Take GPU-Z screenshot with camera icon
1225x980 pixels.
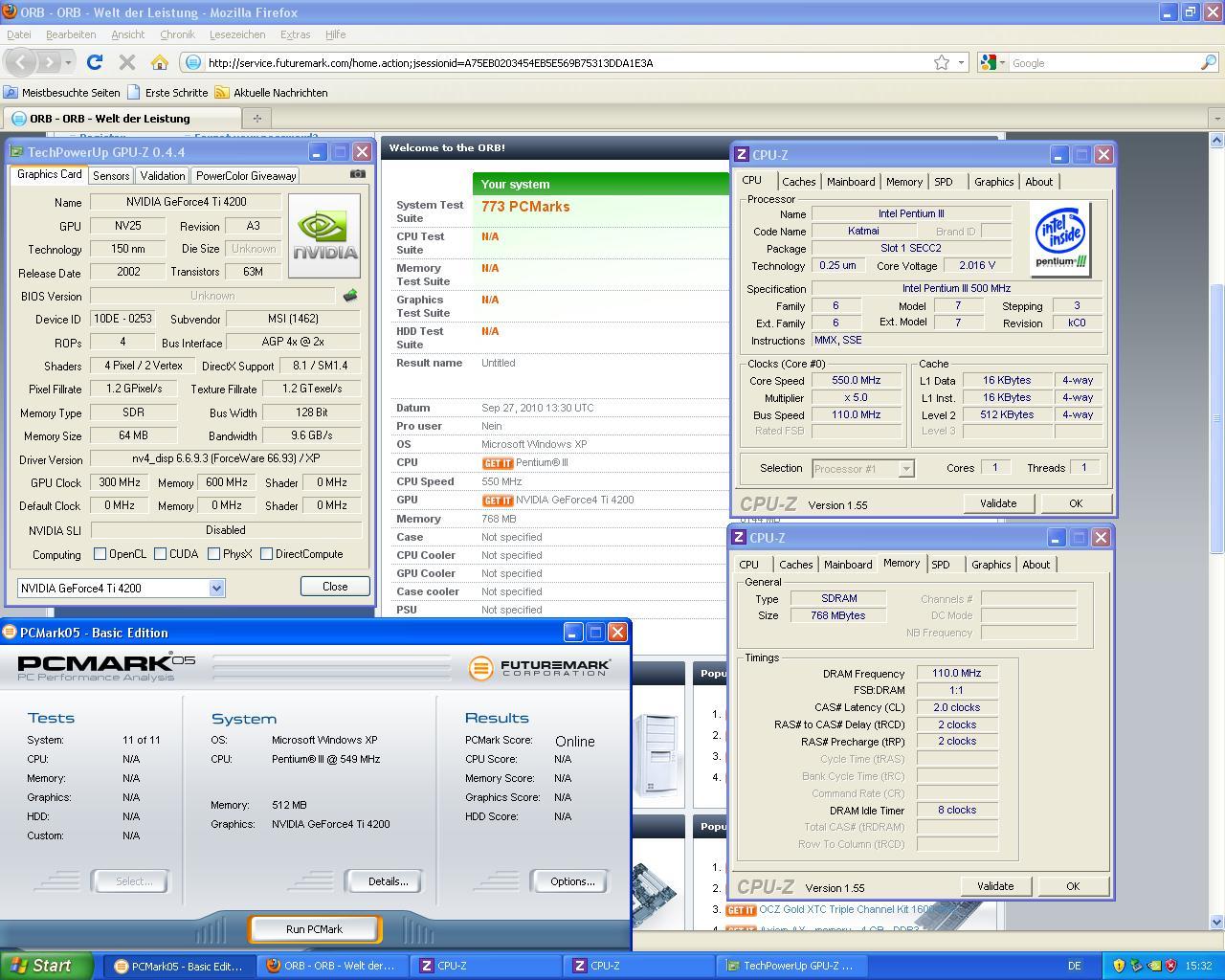click(357, 174)
